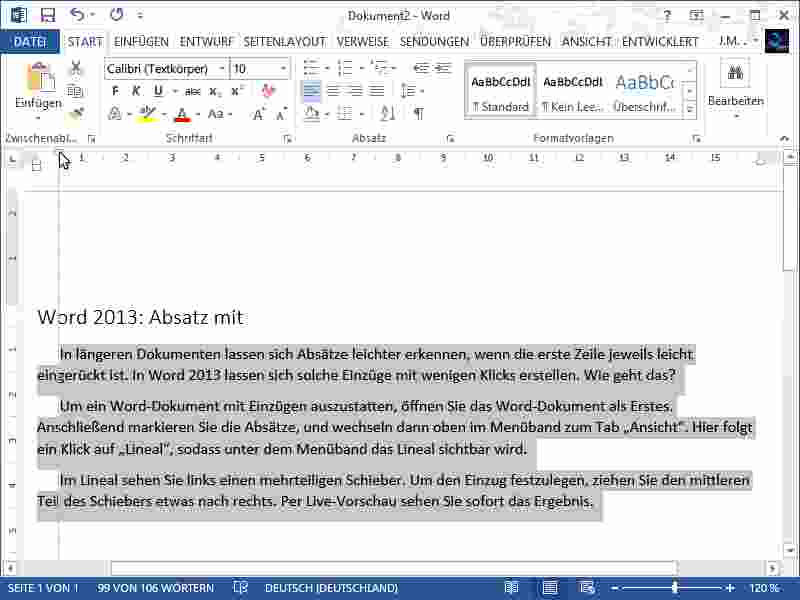Cut the selected text
The height and width of the screenshot is (600, 800).
coord(76,67)
